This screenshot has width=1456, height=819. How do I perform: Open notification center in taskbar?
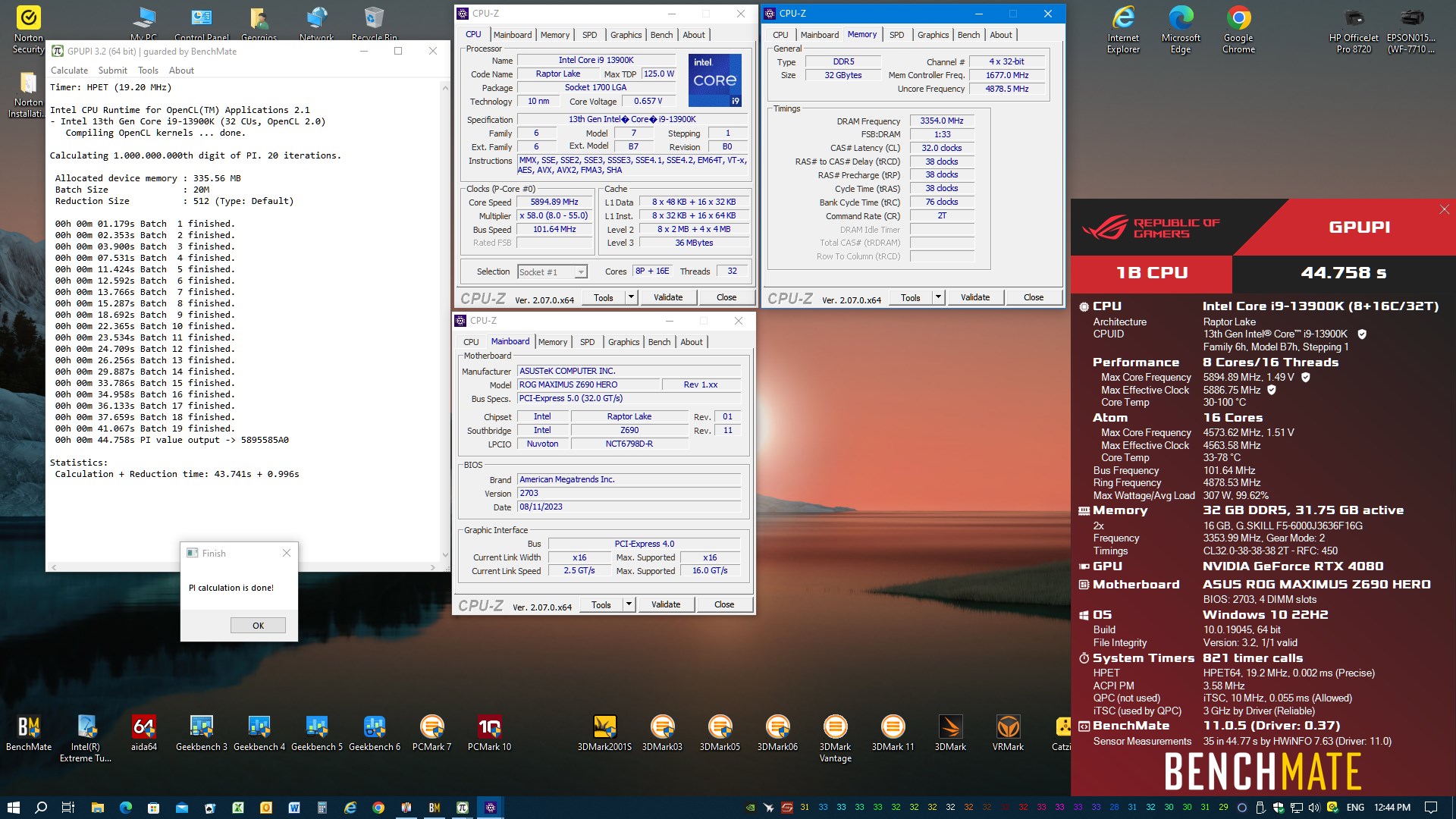(1431, 808)
